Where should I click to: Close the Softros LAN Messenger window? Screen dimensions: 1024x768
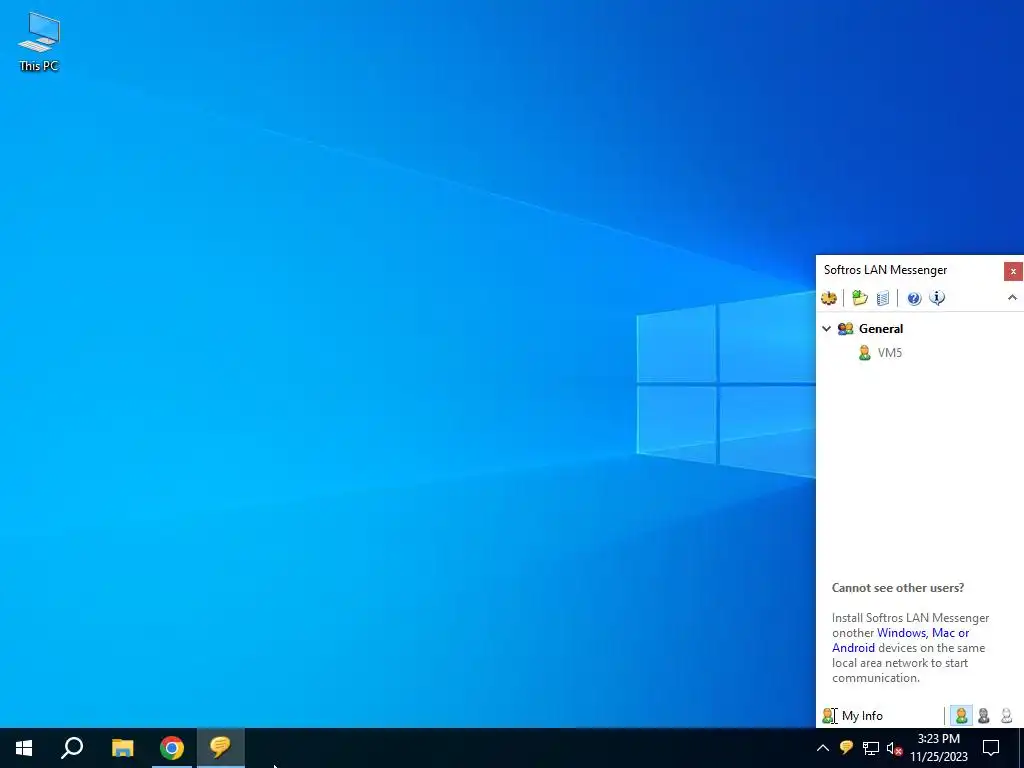[1013, 271]
